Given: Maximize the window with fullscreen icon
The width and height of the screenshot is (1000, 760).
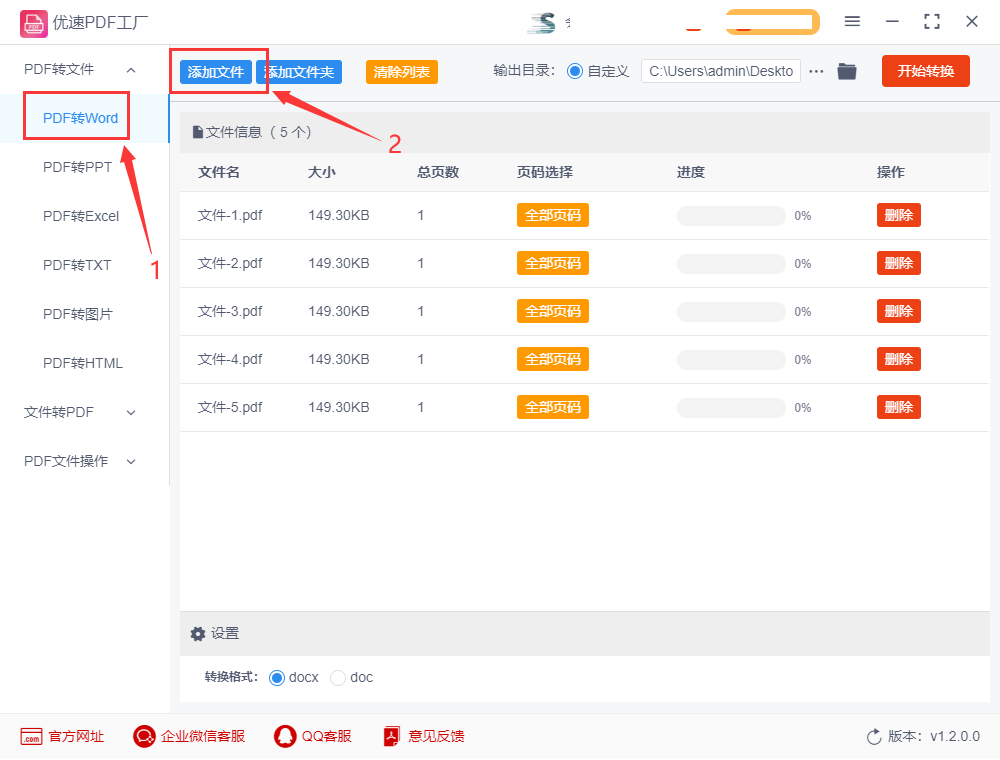Looking at the screenshot, I should [x=932, y=22].
